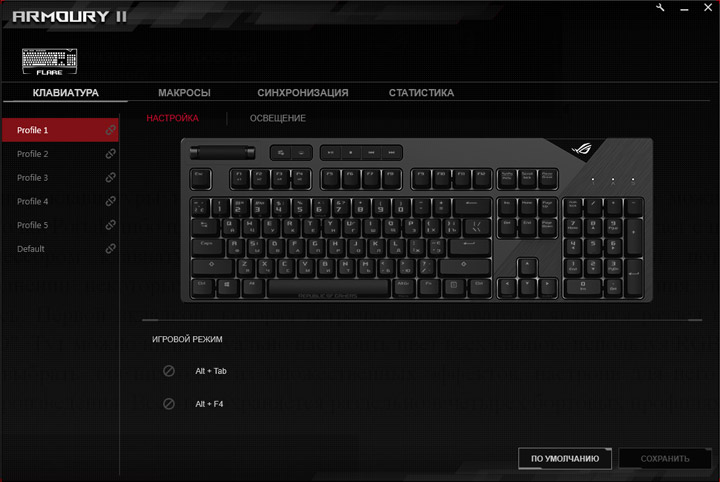720x482 pixels.
Task: Click the link icon beside Default profile
Action: [111, 249]
